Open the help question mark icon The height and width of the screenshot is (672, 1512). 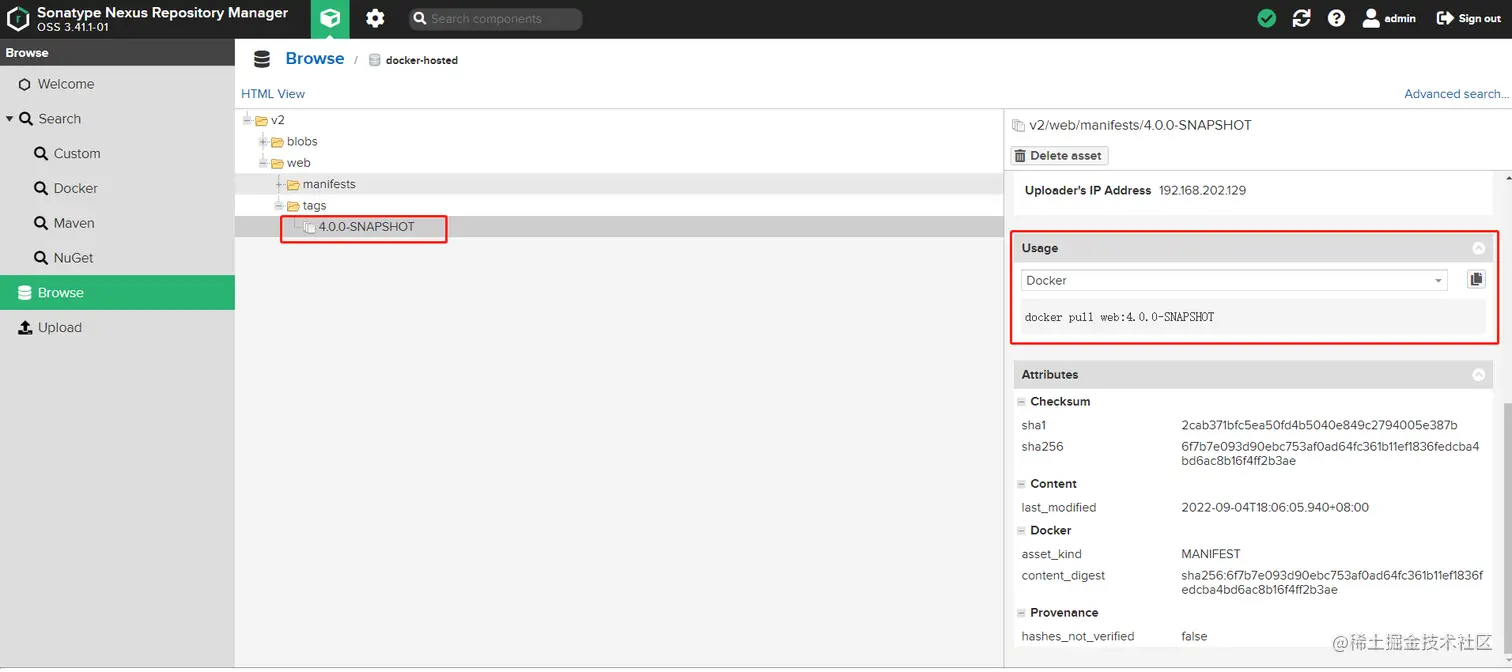coord(1336,18)
